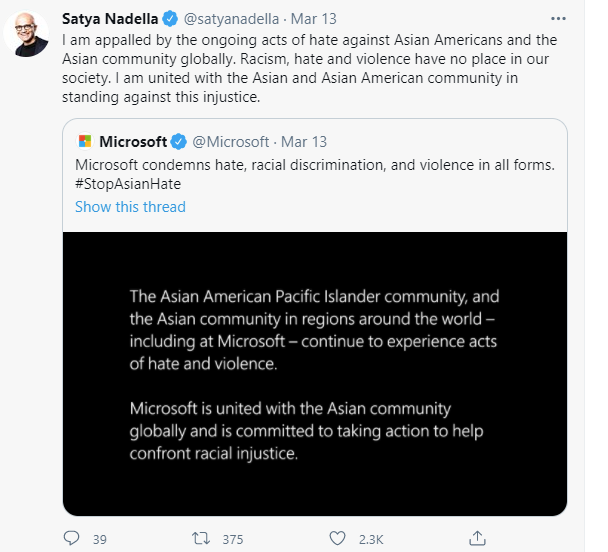Click the black image with the Microsoft statement
The image size is (608, 552).
315,375
